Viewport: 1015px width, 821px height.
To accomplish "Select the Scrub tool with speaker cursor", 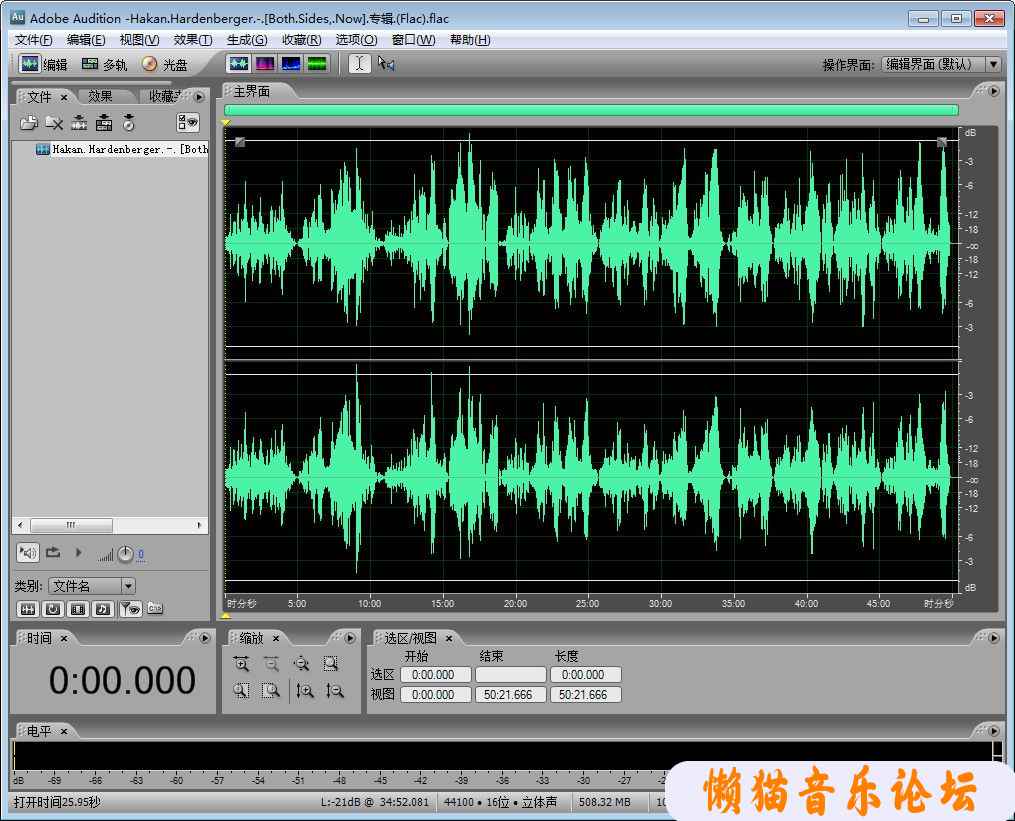I will (386, 63).
